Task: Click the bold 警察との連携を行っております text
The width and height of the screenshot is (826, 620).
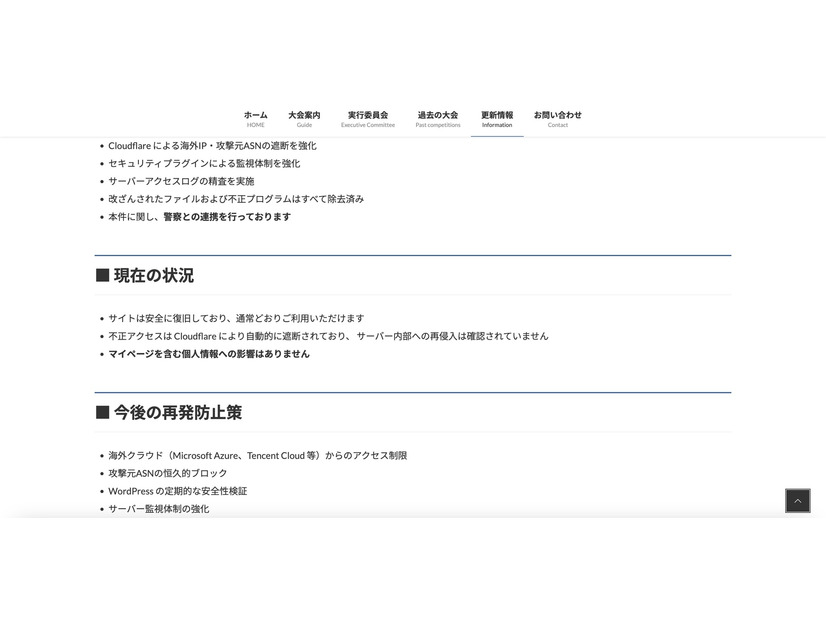Action: (x=227, y=217)
